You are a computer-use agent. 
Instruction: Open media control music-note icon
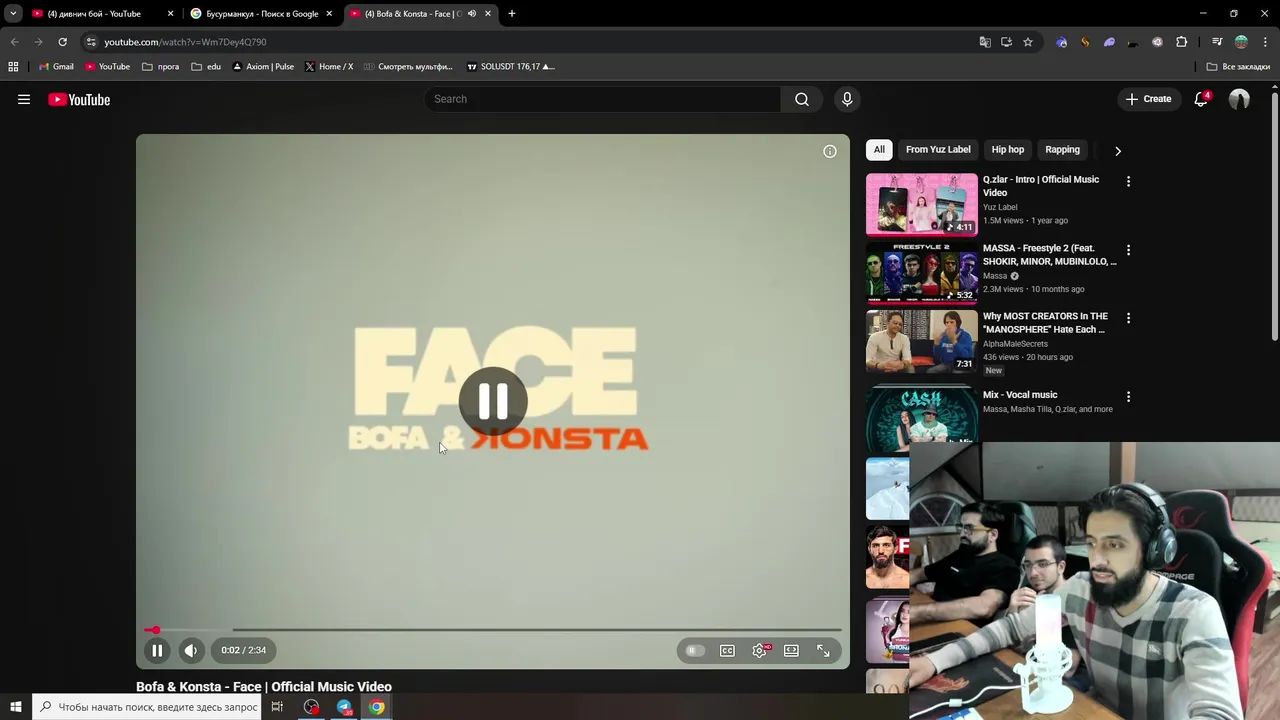coord(1217,42)
